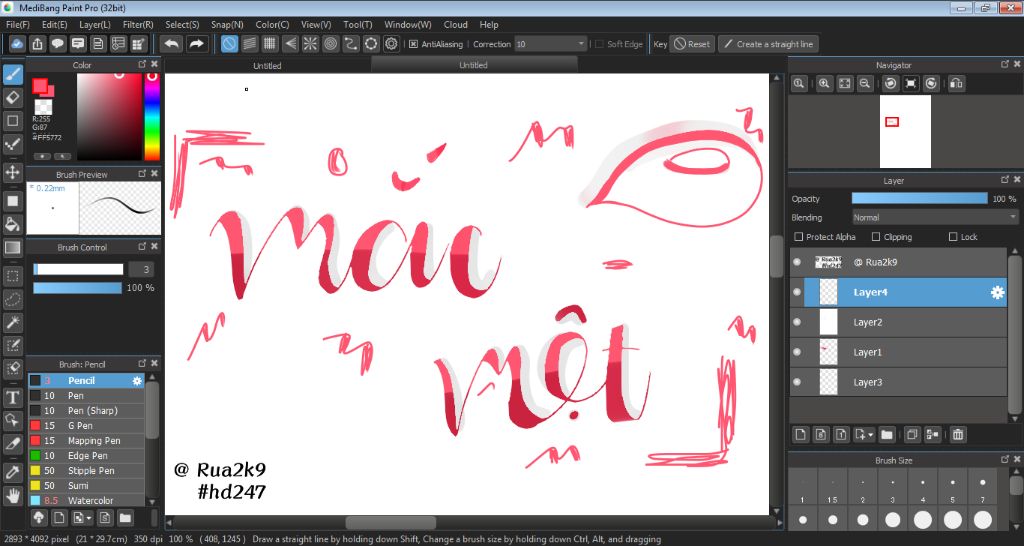Enable the crisscross grid snap
This screenshot has height=546, width=1024.
tap(270, 44)
